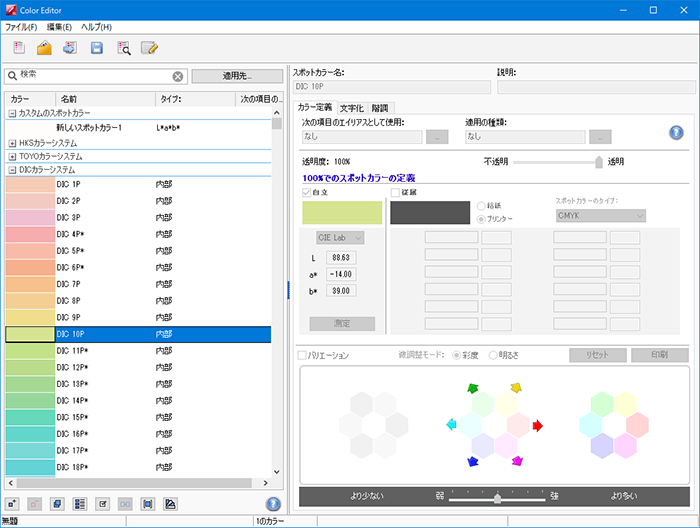Image resolution: width=700 pixels, height=528 pixels.
Task: Open the CIE Lab color space dropdown
Action: point(340,238)
